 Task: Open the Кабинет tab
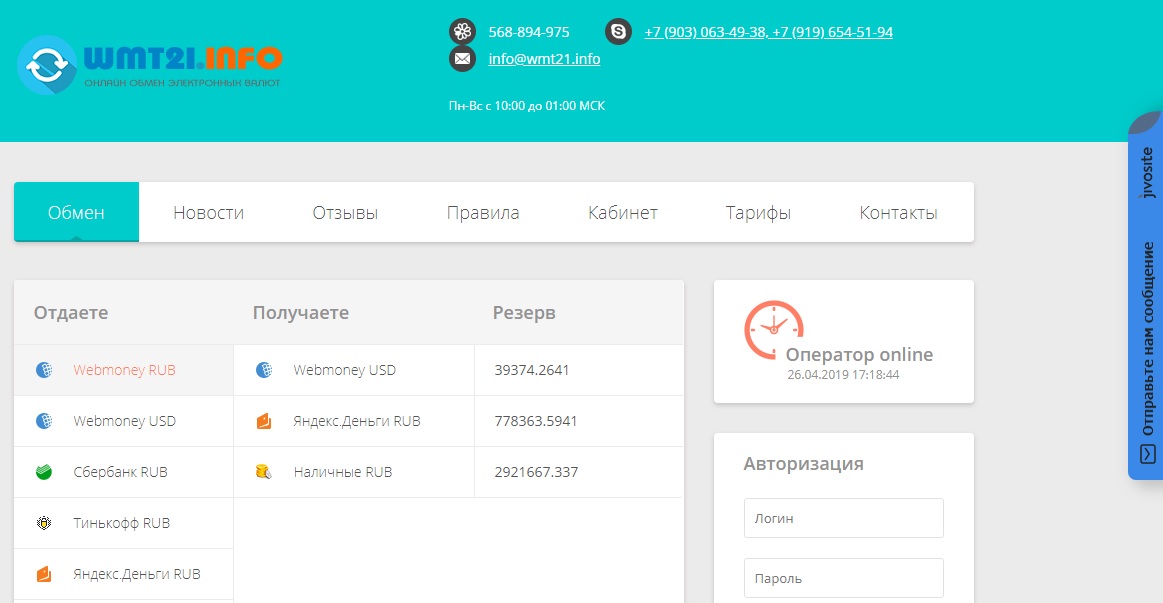(622, 212)
